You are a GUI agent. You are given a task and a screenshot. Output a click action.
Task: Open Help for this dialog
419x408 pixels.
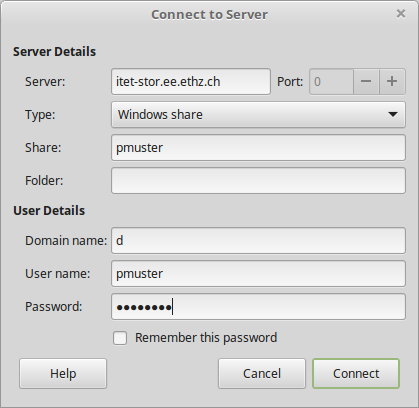click(63, 374)
